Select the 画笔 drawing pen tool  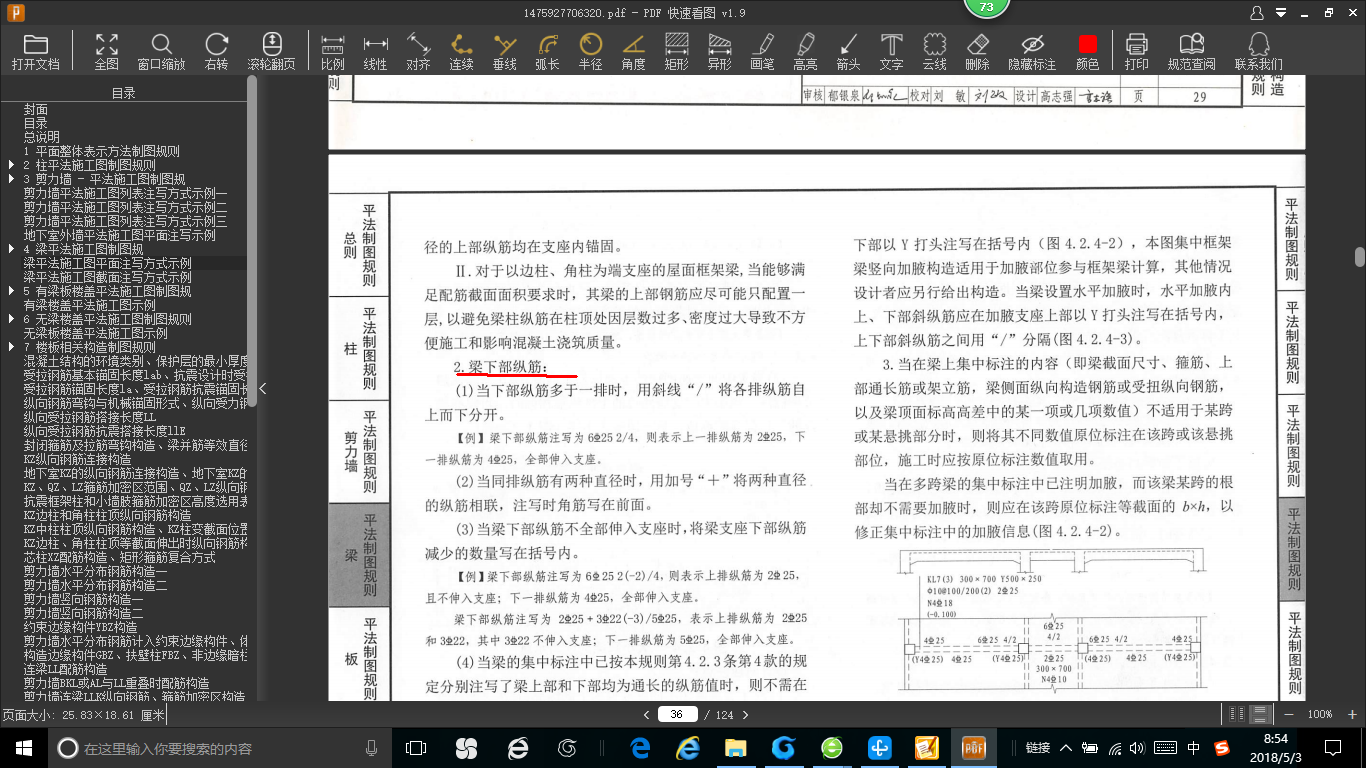(x=762, y=47)
